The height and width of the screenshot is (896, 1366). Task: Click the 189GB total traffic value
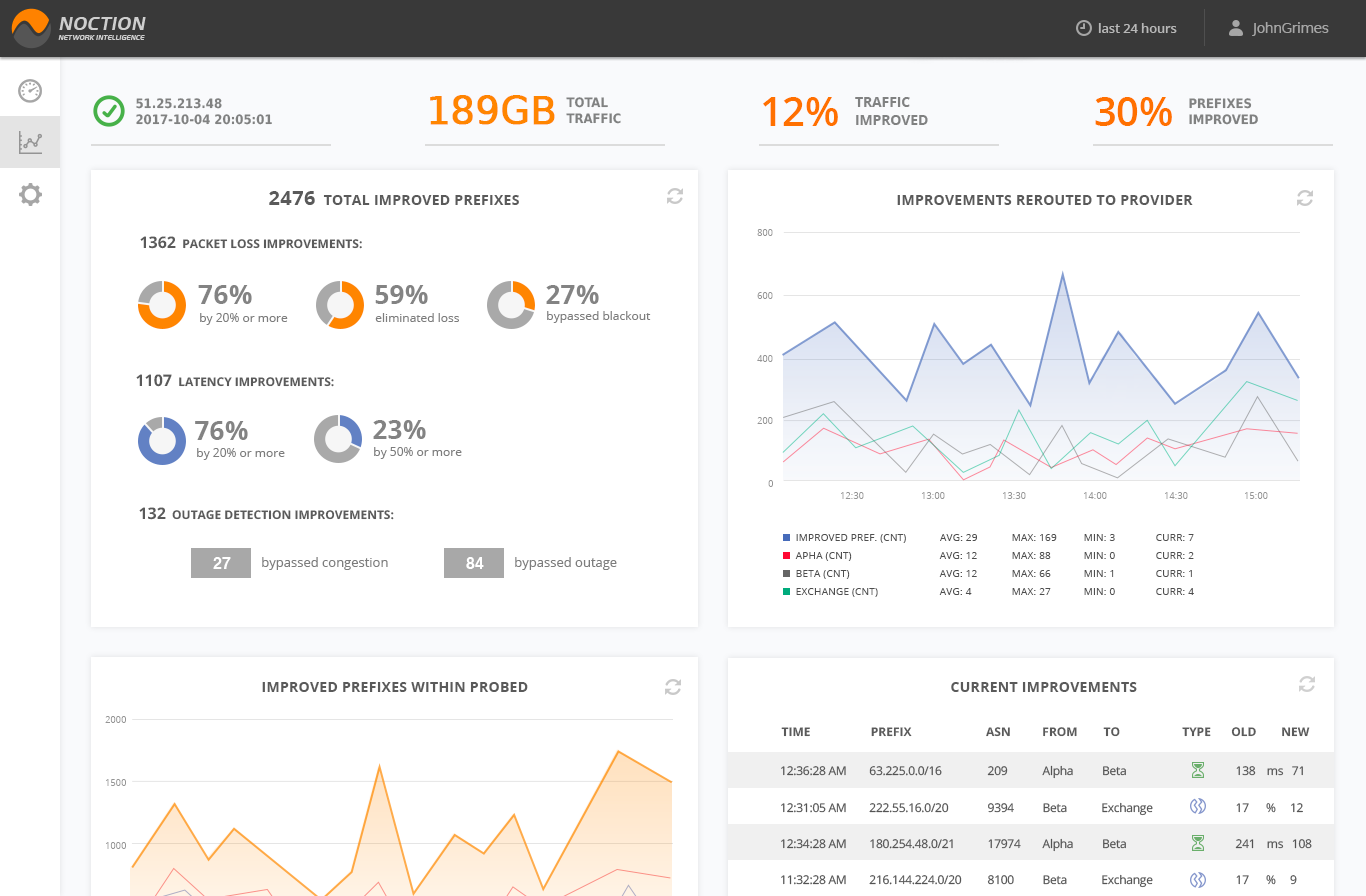click(x=491, y=111)
